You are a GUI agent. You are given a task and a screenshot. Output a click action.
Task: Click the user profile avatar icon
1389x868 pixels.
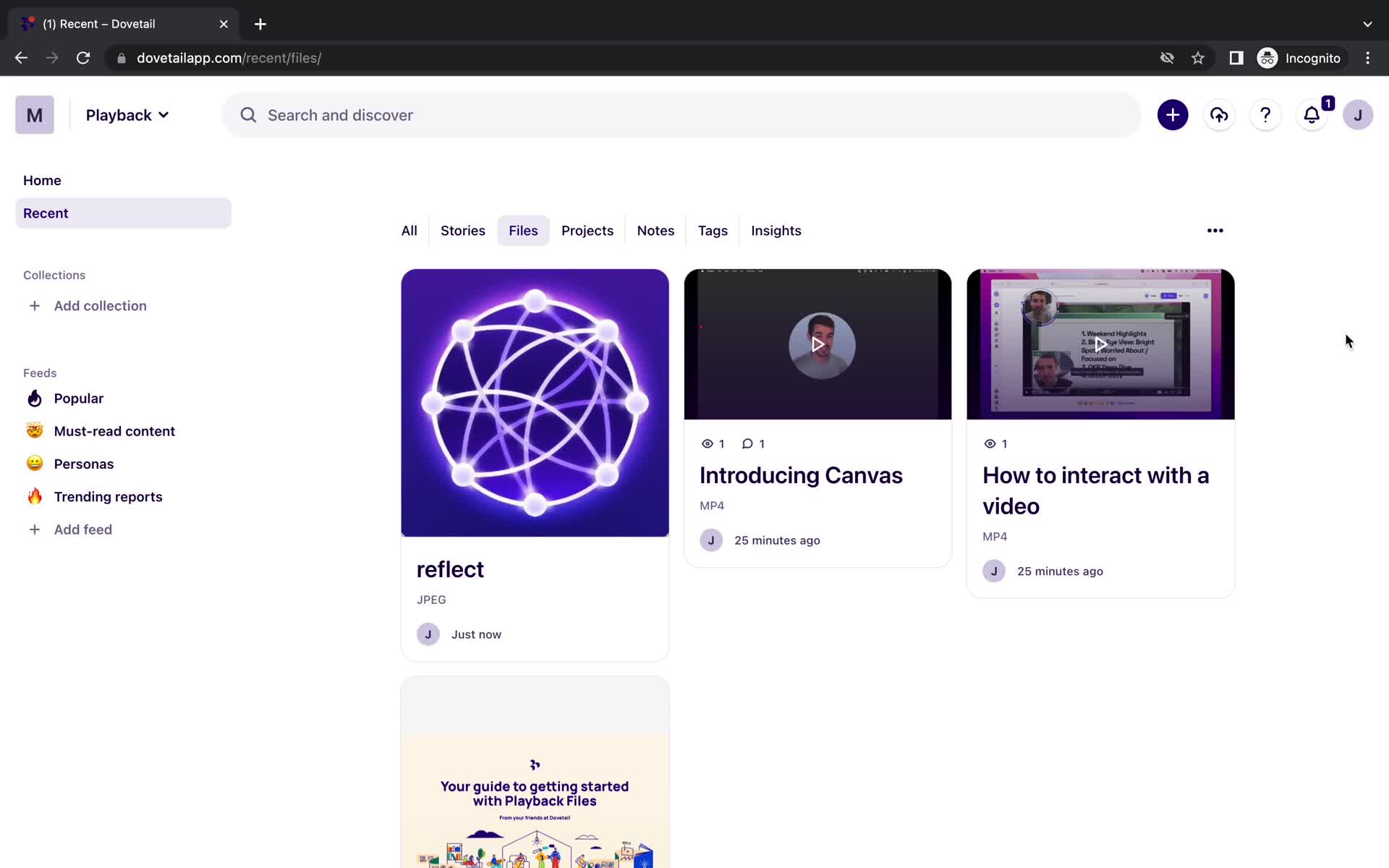1357,115
